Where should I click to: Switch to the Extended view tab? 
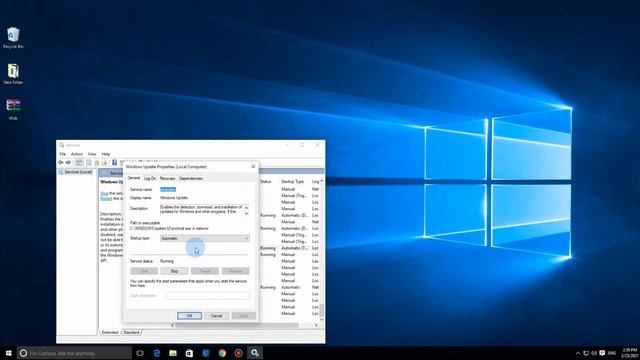pos(110,332)
